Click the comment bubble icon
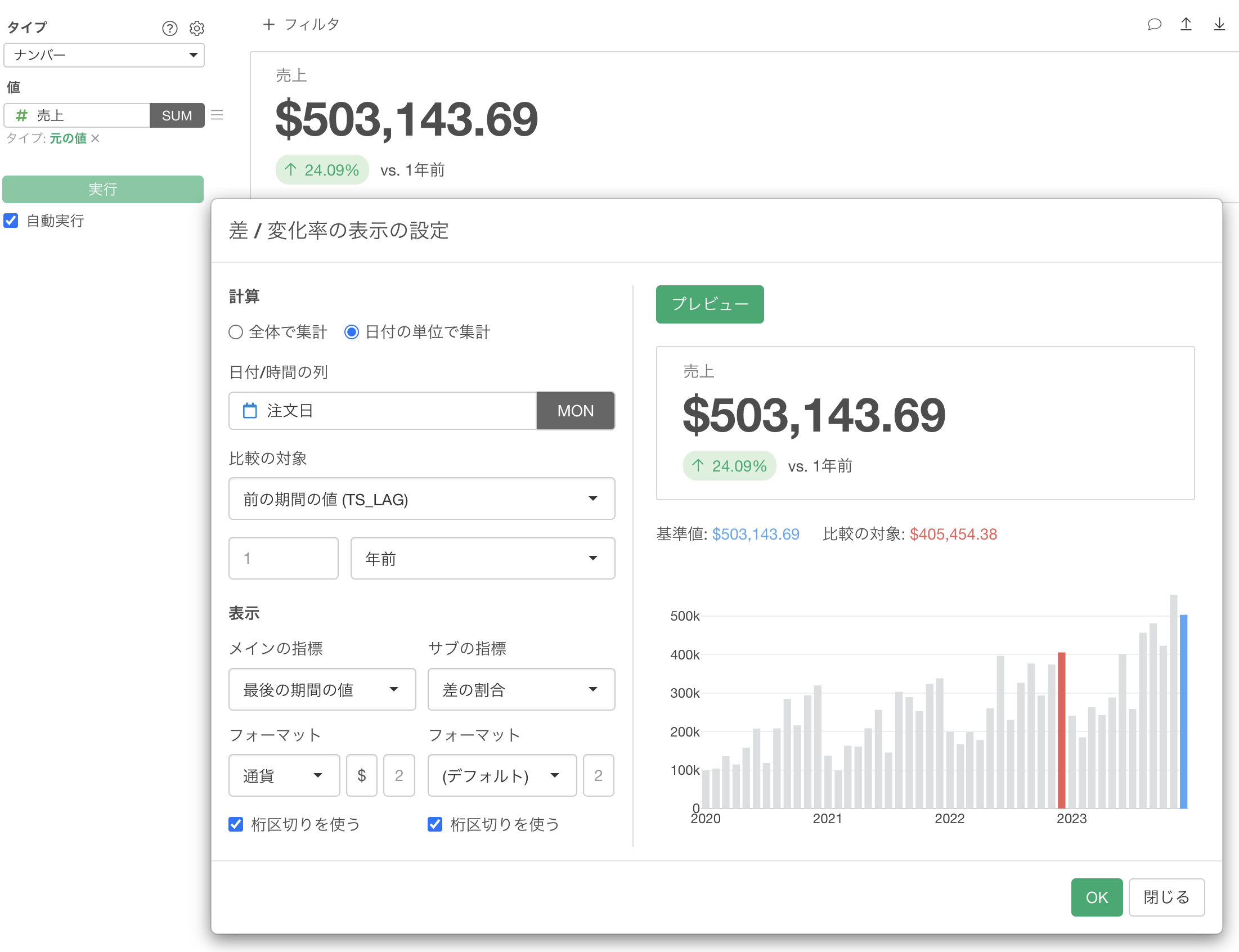The height and width of the screenshot is (952, 1239). coord(1154,24)
